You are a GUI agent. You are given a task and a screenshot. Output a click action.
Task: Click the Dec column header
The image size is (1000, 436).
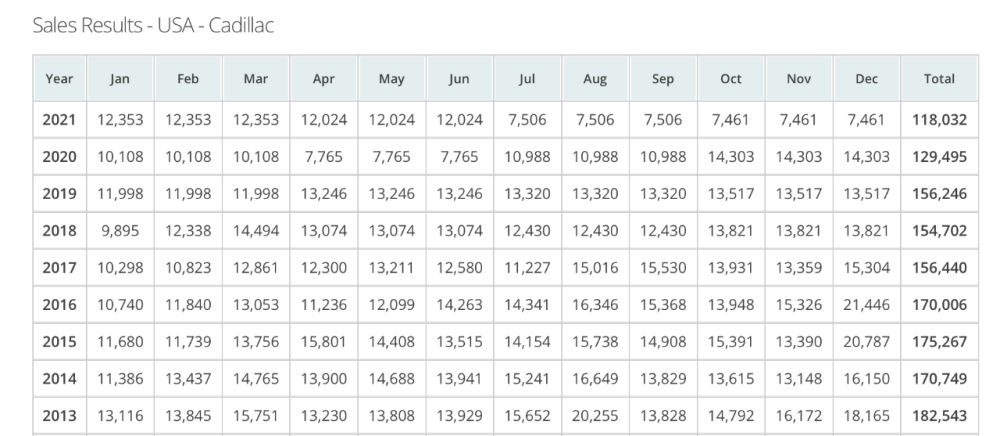coord(865,78)
